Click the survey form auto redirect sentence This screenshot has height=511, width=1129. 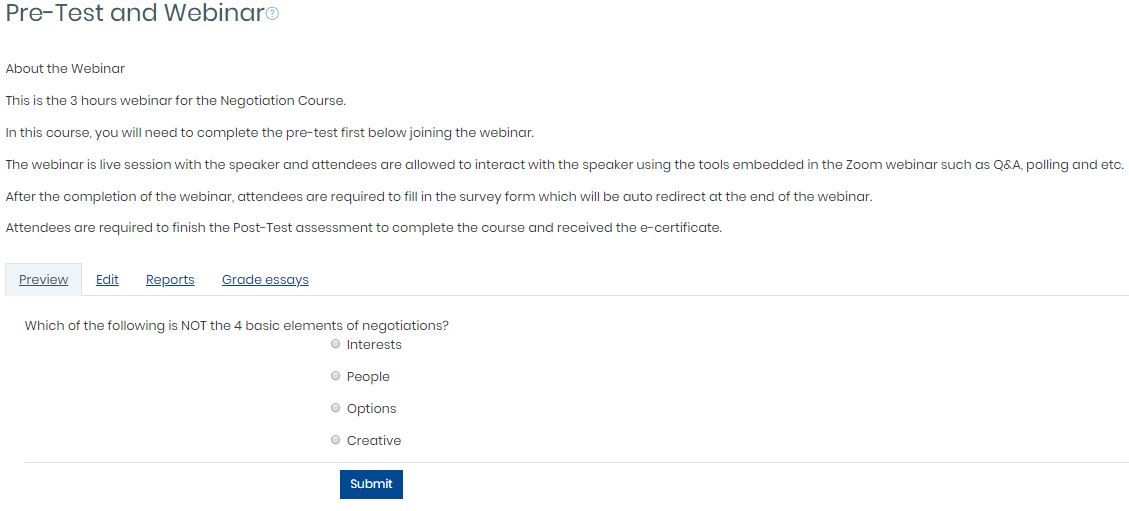[x=438, y=196]
